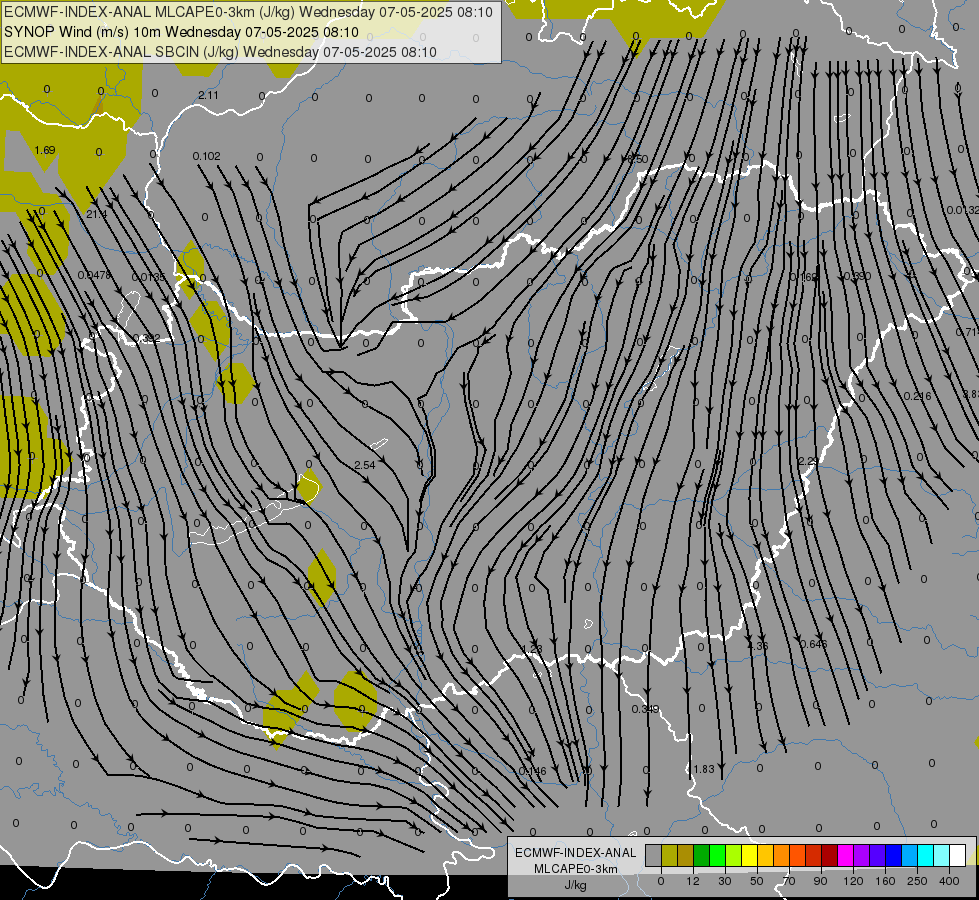Viewport: 979px width, 900px height.
Task: Click the map value 0.102
Action: coord(206,156)
